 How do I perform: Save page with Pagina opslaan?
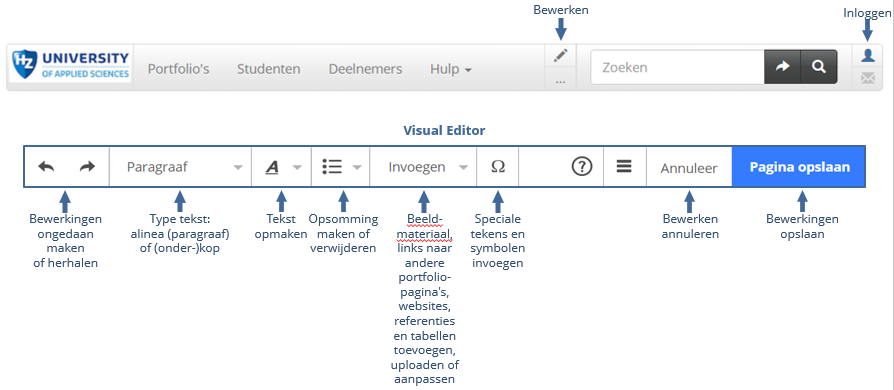tap(799, 166)
